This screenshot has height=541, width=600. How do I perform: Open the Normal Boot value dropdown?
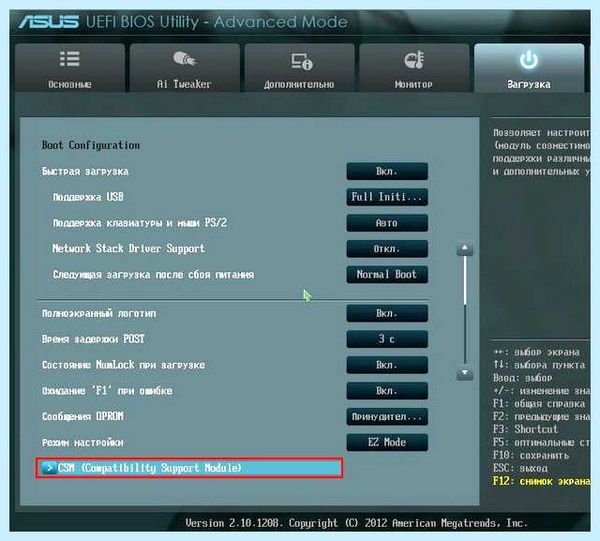(387, 274)
